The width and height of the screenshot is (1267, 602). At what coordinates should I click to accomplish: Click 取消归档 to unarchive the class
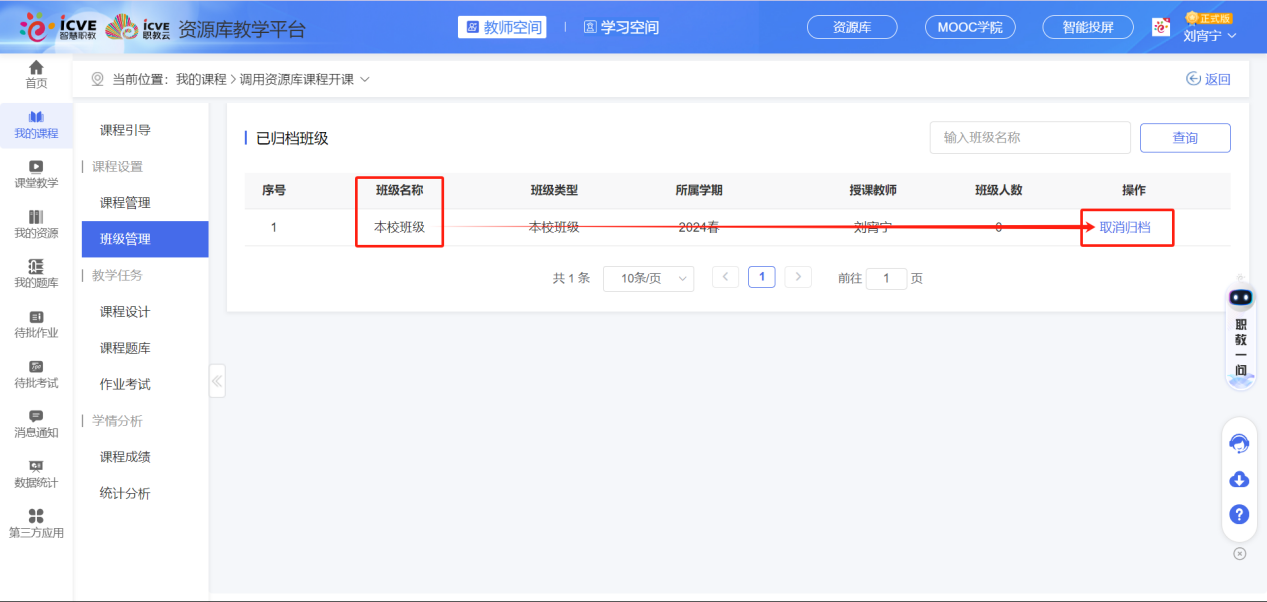(1126, 227)
